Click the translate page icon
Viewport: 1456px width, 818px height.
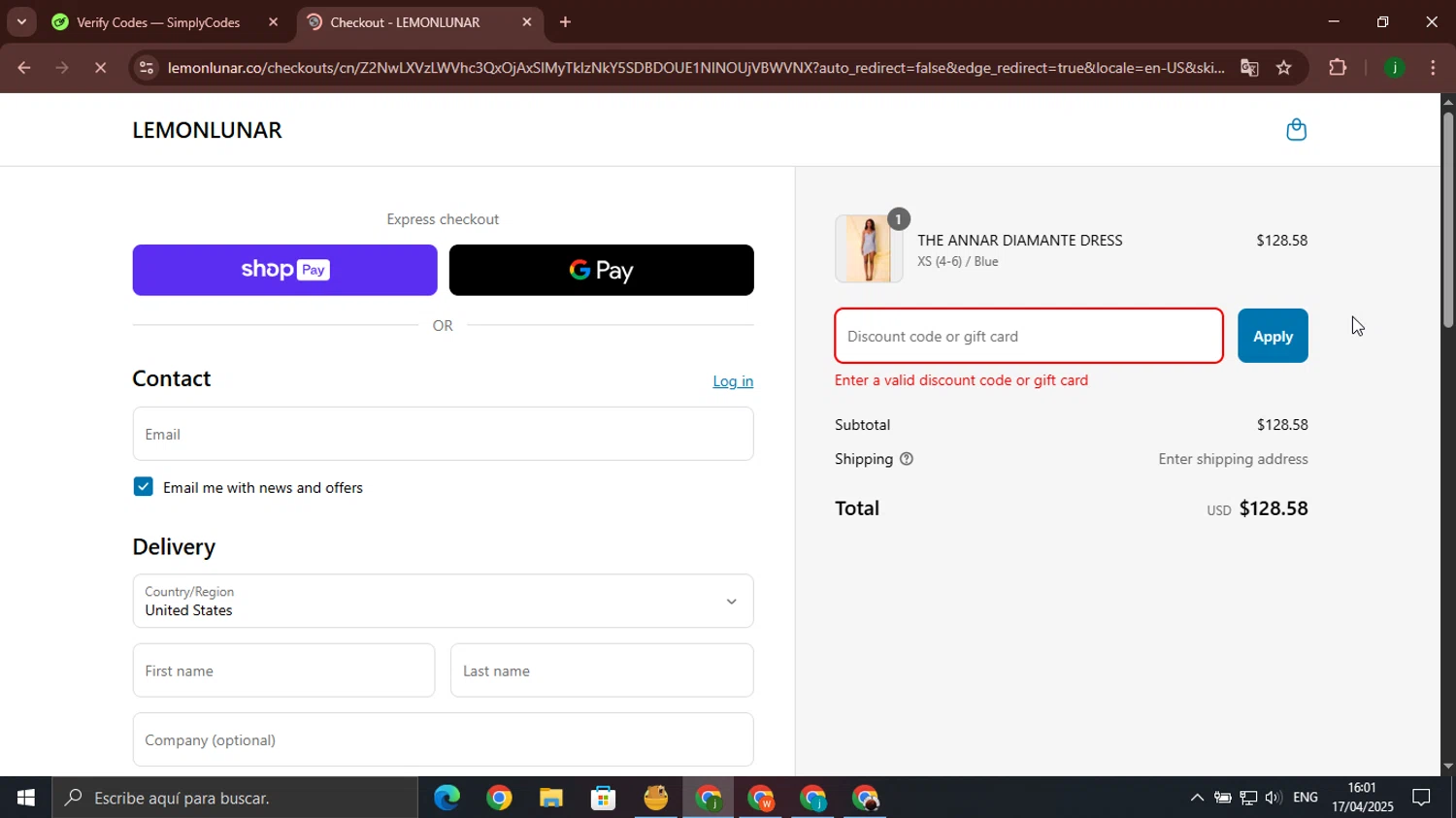click(x=1249, y=68)
